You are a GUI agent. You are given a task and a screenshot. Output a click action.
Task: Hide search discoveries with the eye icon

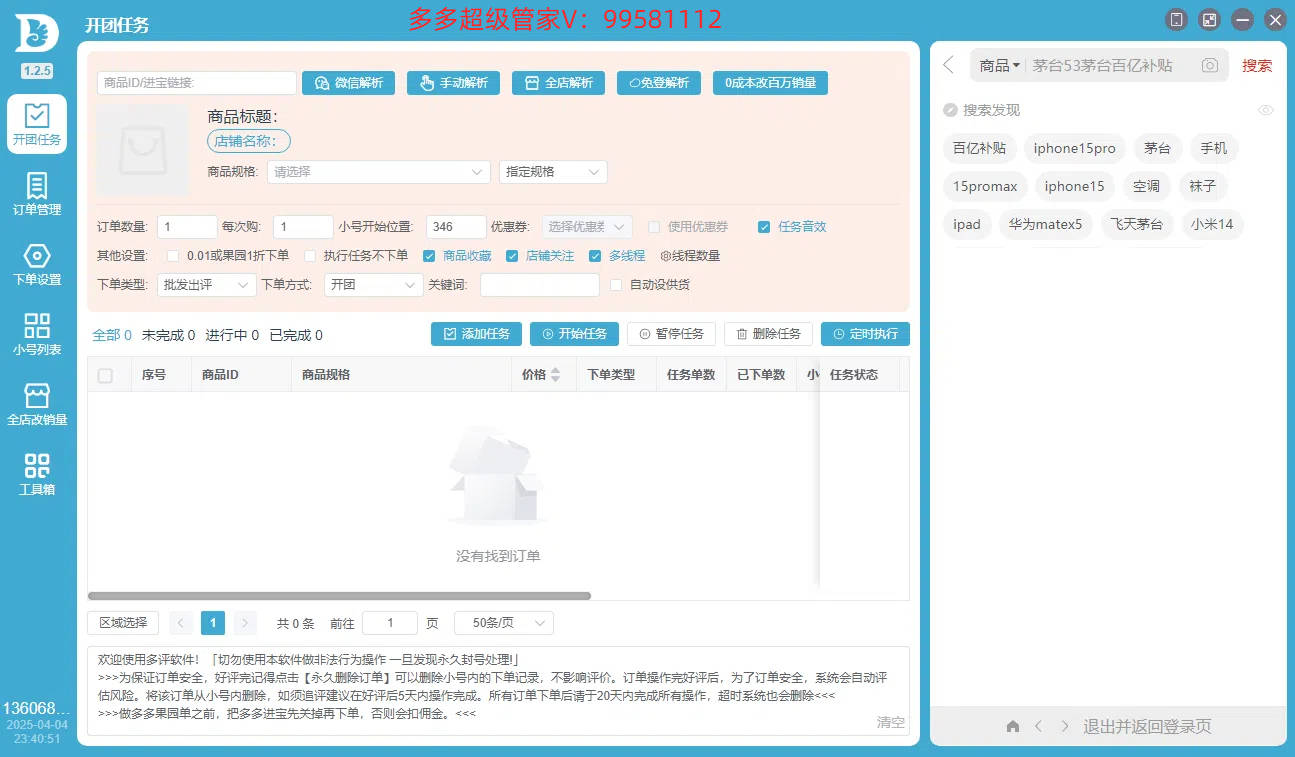pos(1265,110)
